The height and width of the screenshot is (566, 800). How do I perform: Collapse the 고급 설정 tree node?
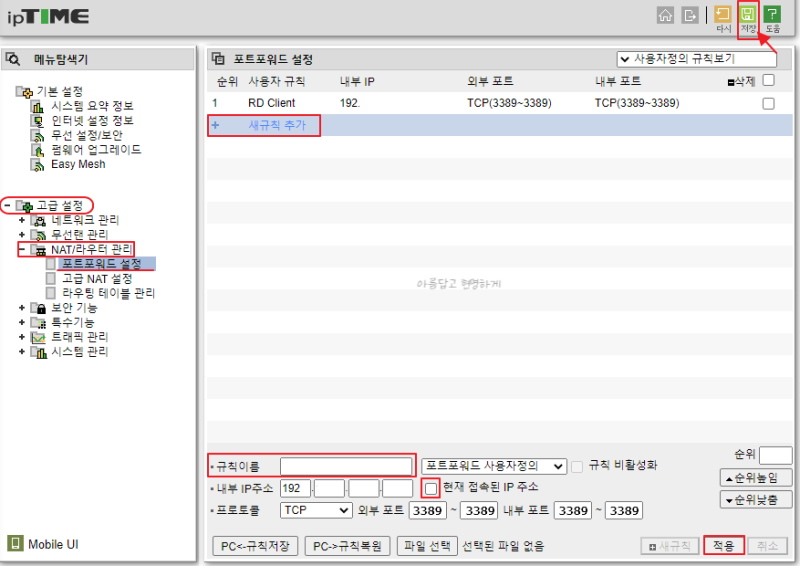7,206
